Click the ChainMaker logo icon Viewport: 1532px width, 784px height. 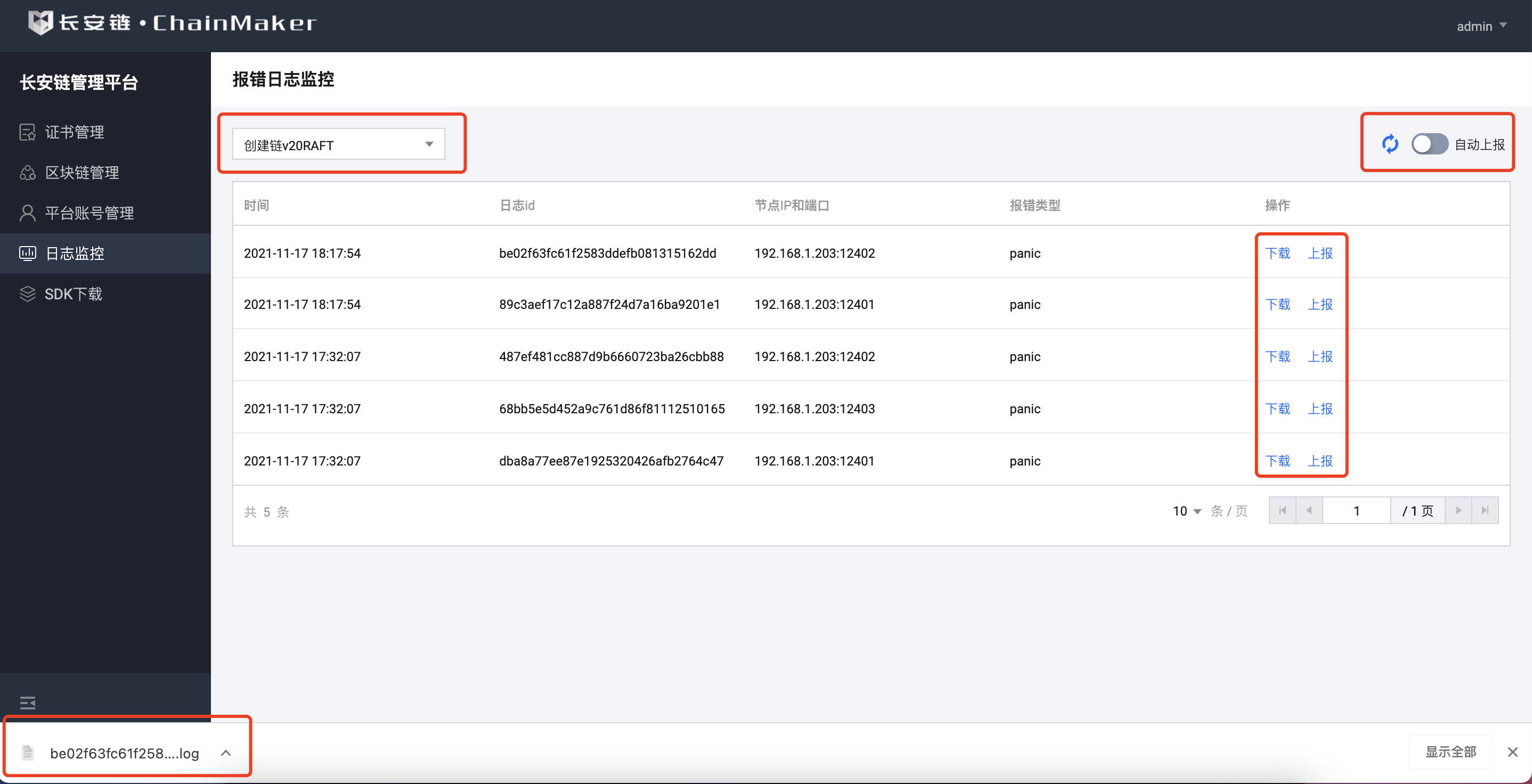click(40, 22)
